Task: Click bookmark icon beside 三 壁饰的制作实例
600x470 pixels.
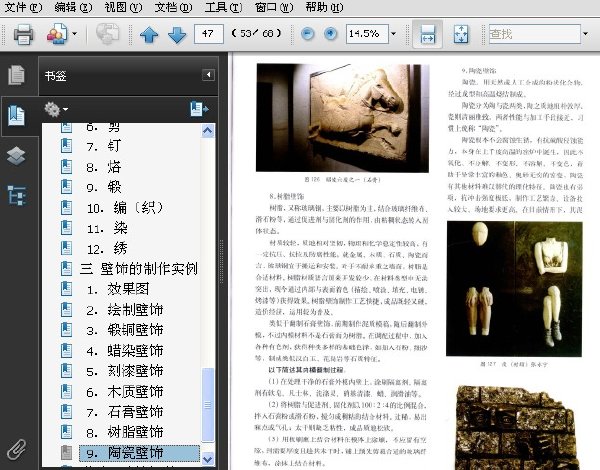Action: pos(66,269)
